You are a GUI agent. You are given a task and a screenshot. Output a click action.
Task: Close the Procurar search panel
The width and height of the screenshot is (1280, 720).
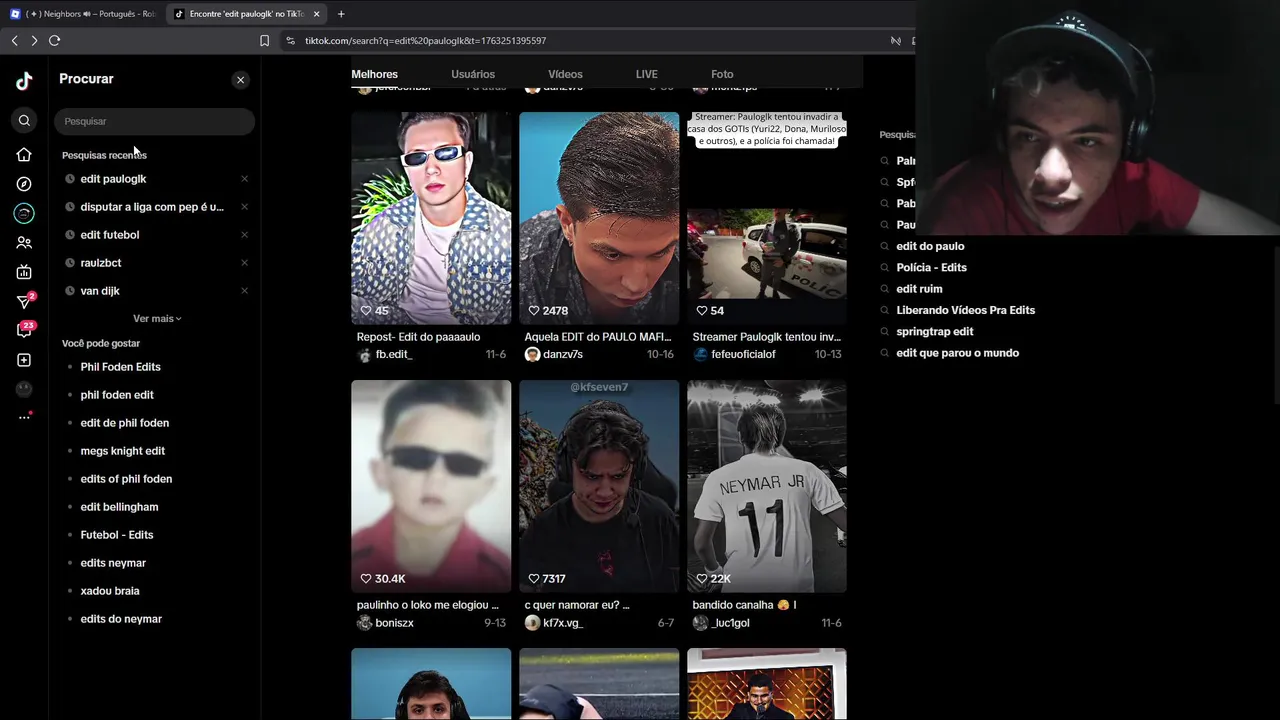(240, 80)
